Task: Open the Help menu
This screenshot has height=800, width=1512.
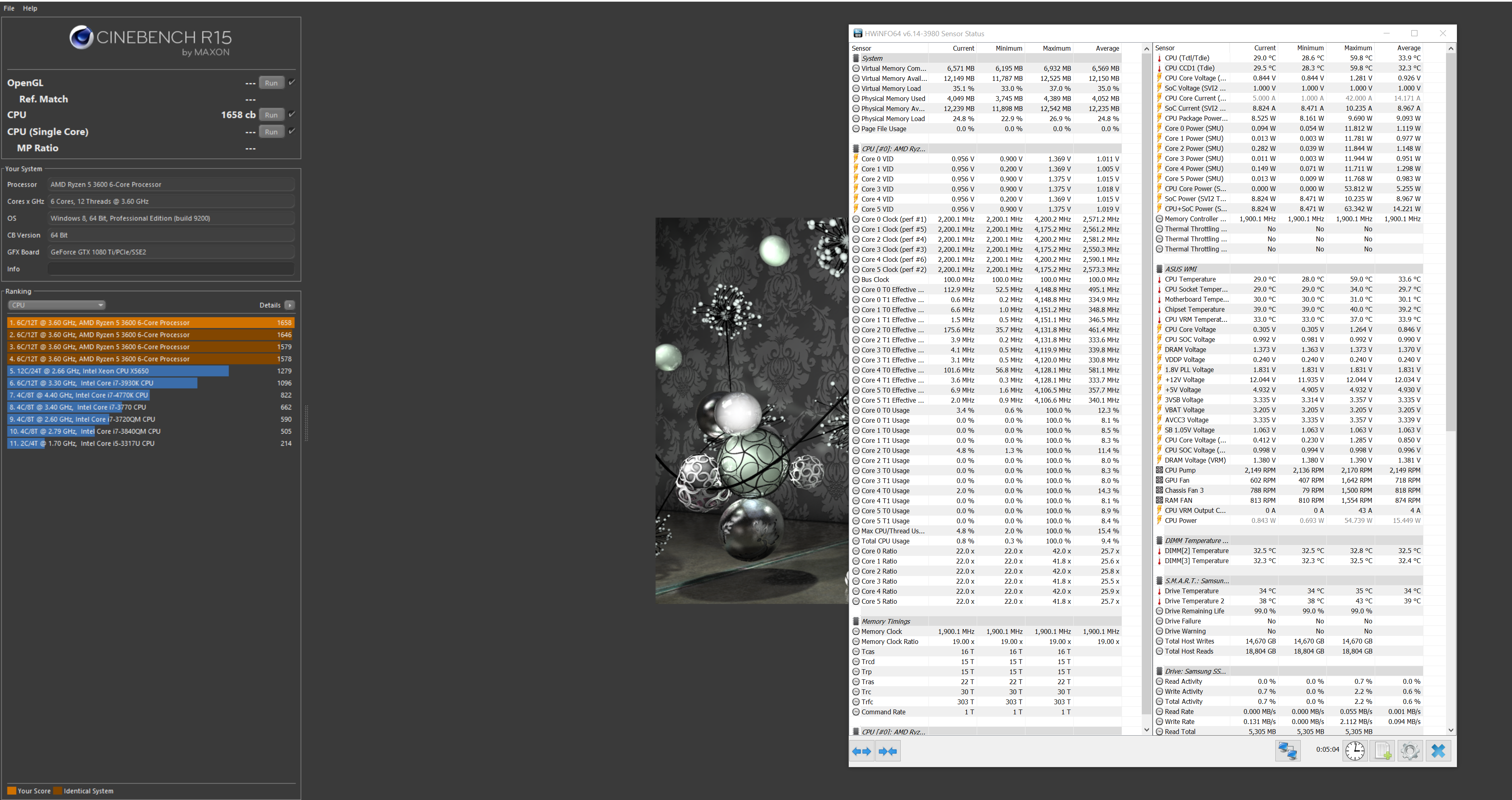Action: (x=30, y=8)
